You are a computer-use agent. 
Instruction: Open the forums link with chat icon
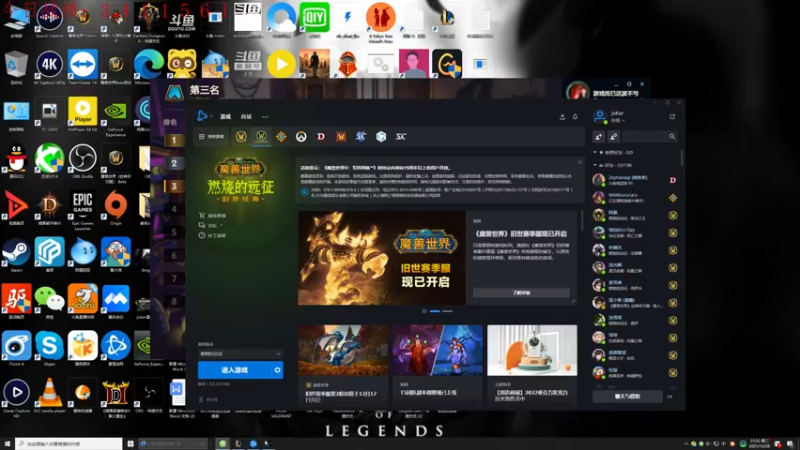tap(211, 226)
